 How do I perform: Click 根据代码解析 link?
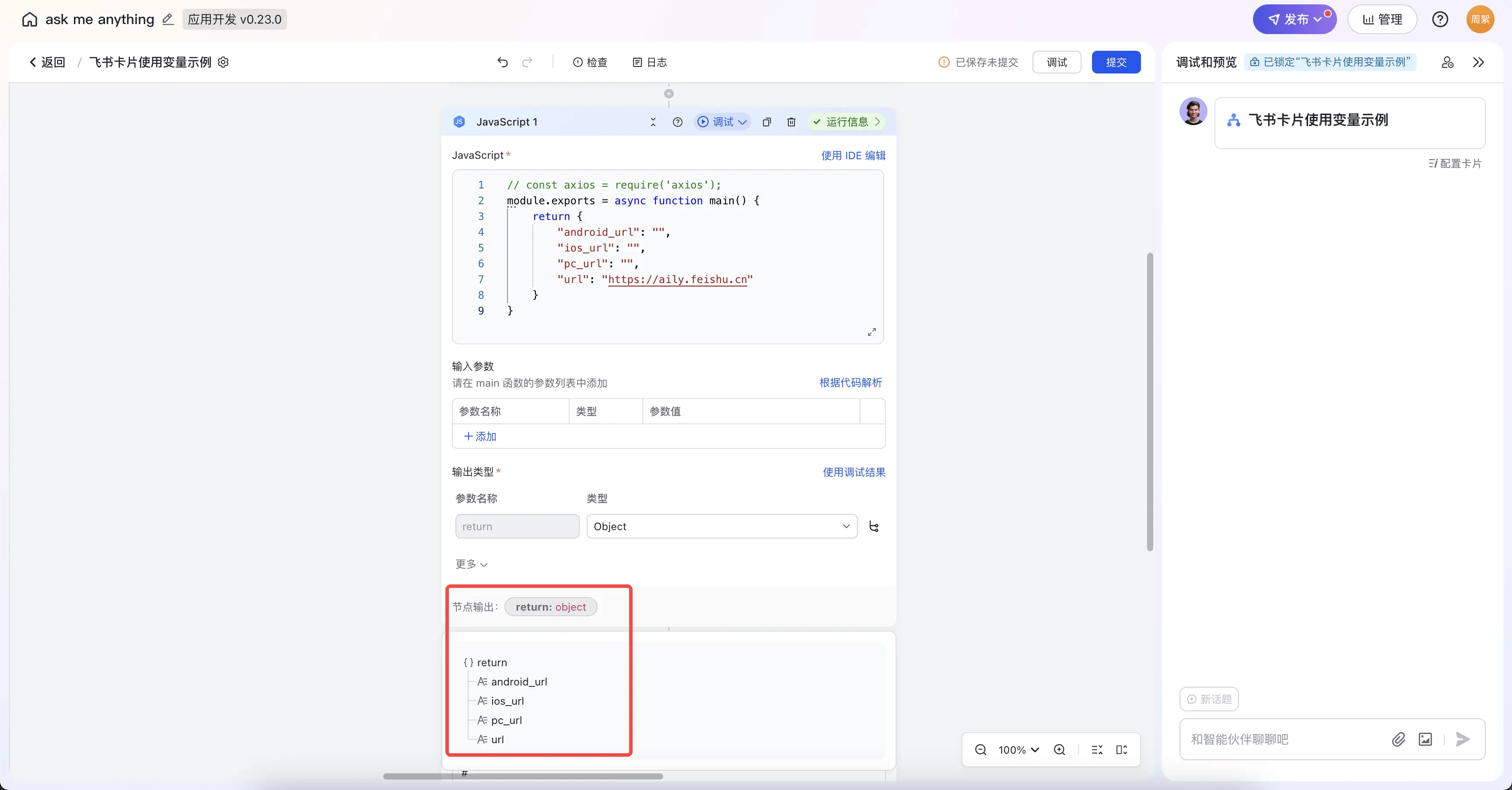850,383
